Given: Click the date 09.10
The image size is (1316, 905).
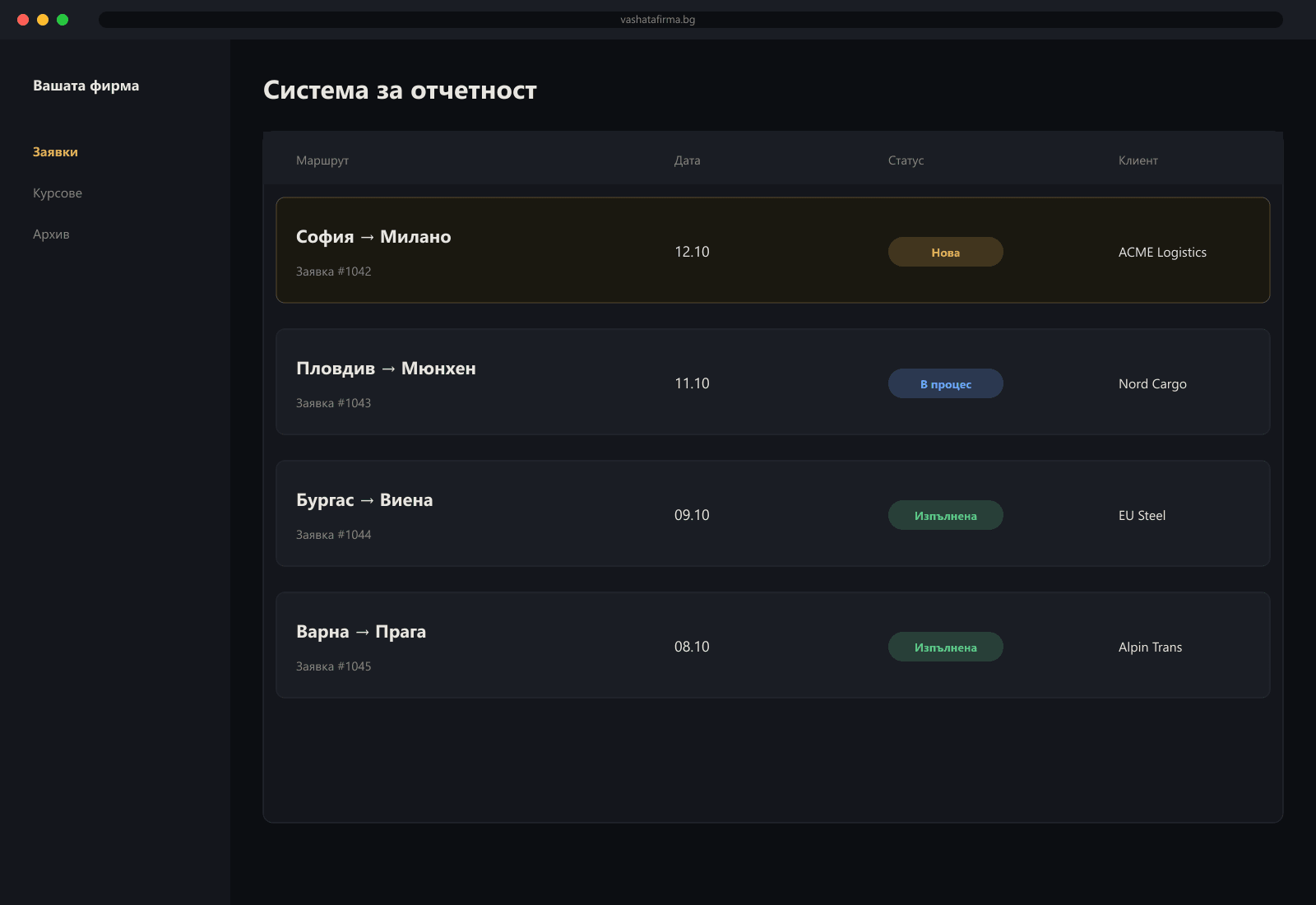Looking at the screenshot, I should point(692,515).
